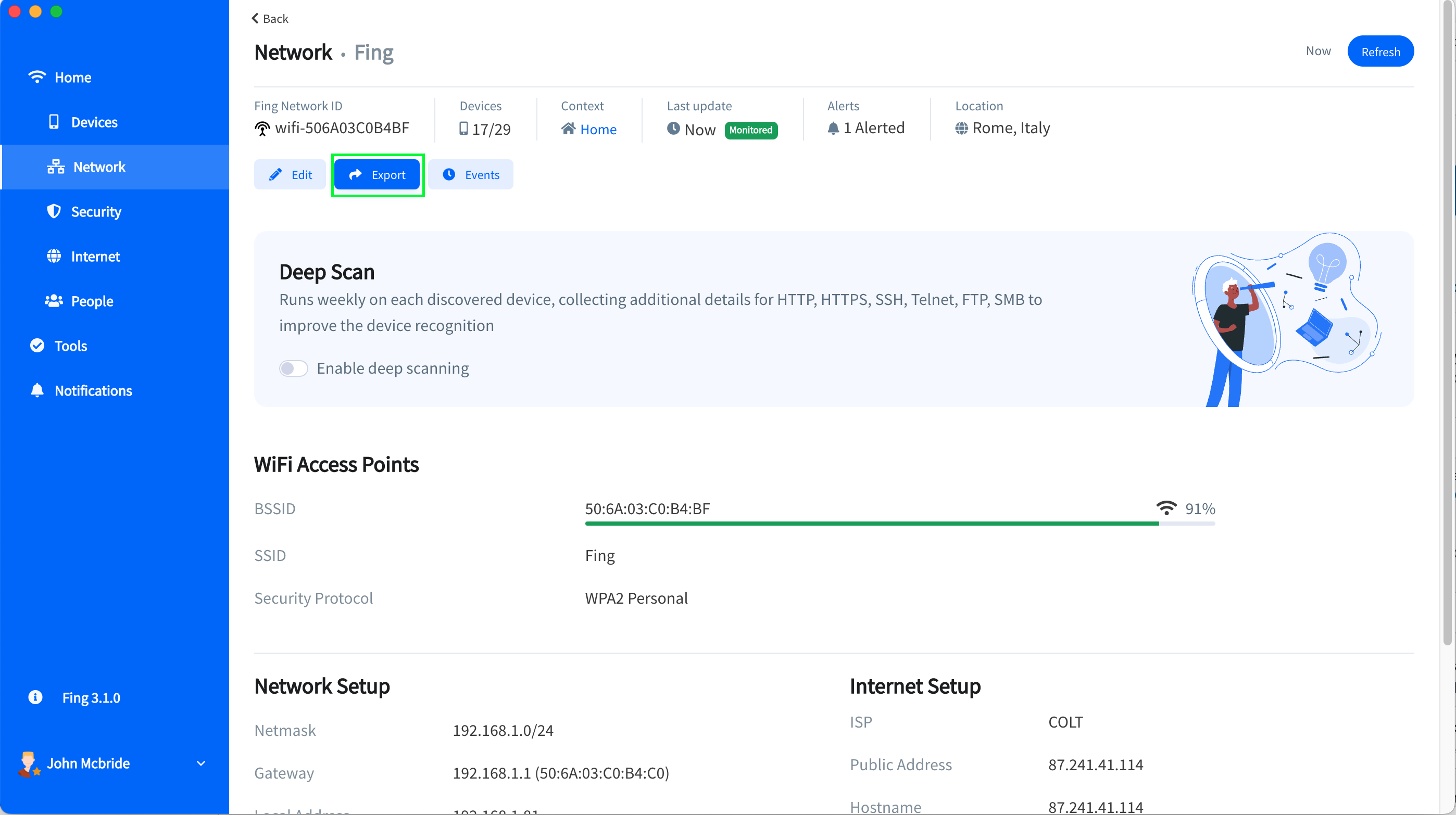
Task: Click the Home wifi icon in sidebar
Action: tap(37, 77)
